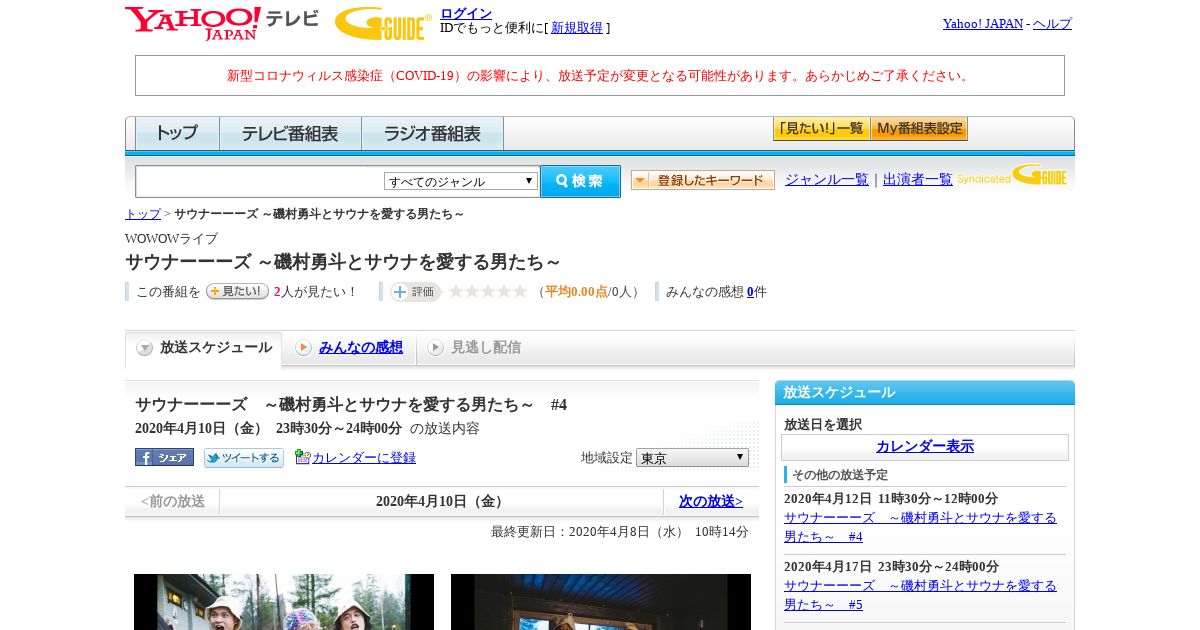
Task: Click the 新規取得 link
Action: click(x=577, y=28)
